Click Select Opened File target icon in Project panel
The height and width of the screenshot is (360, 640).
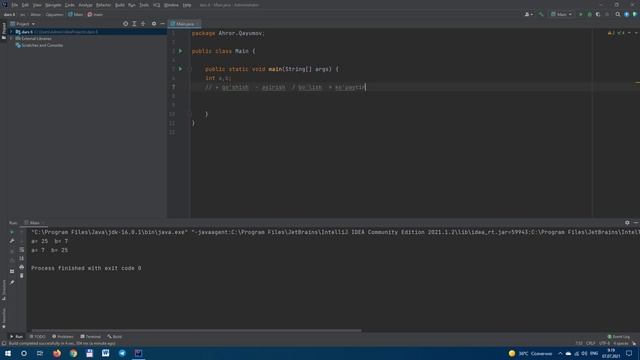coord(125,24)
